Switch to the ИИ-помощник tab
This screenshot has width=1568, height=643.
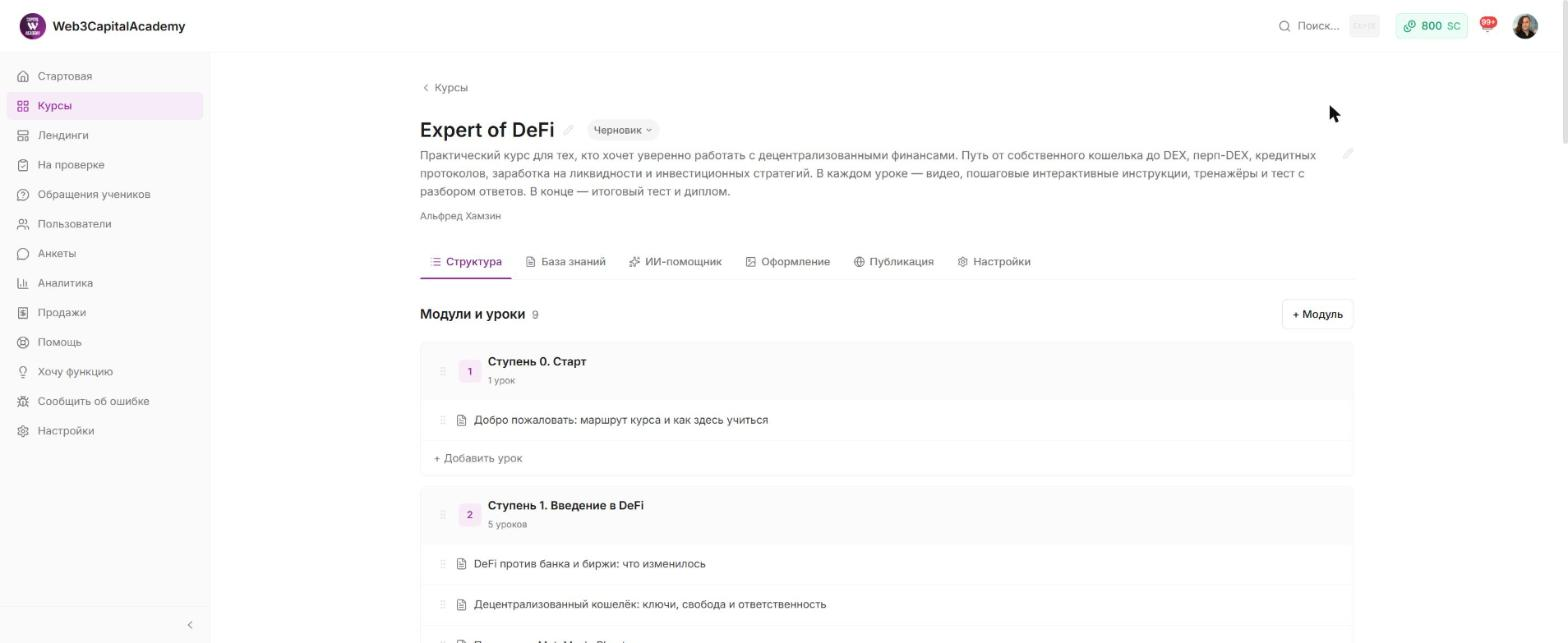pos(675,262)
